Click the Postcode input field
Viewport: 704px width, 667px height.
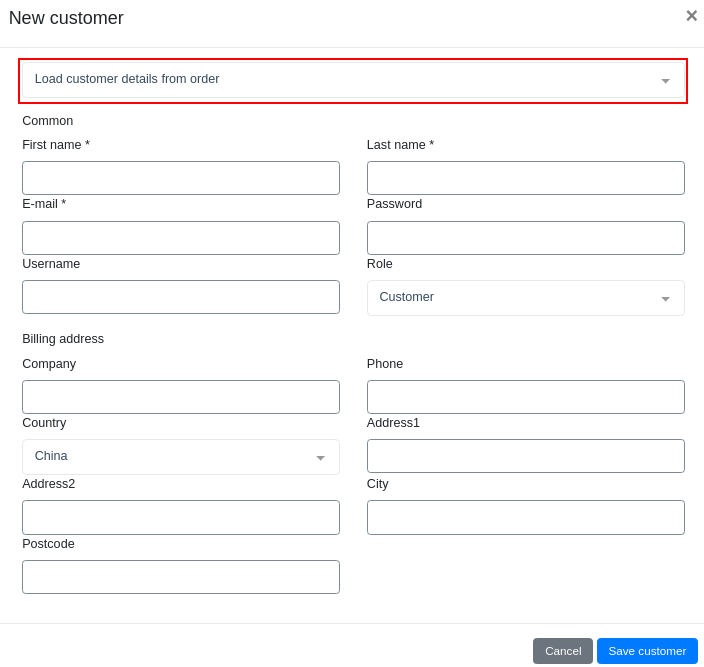coord(181,576)
